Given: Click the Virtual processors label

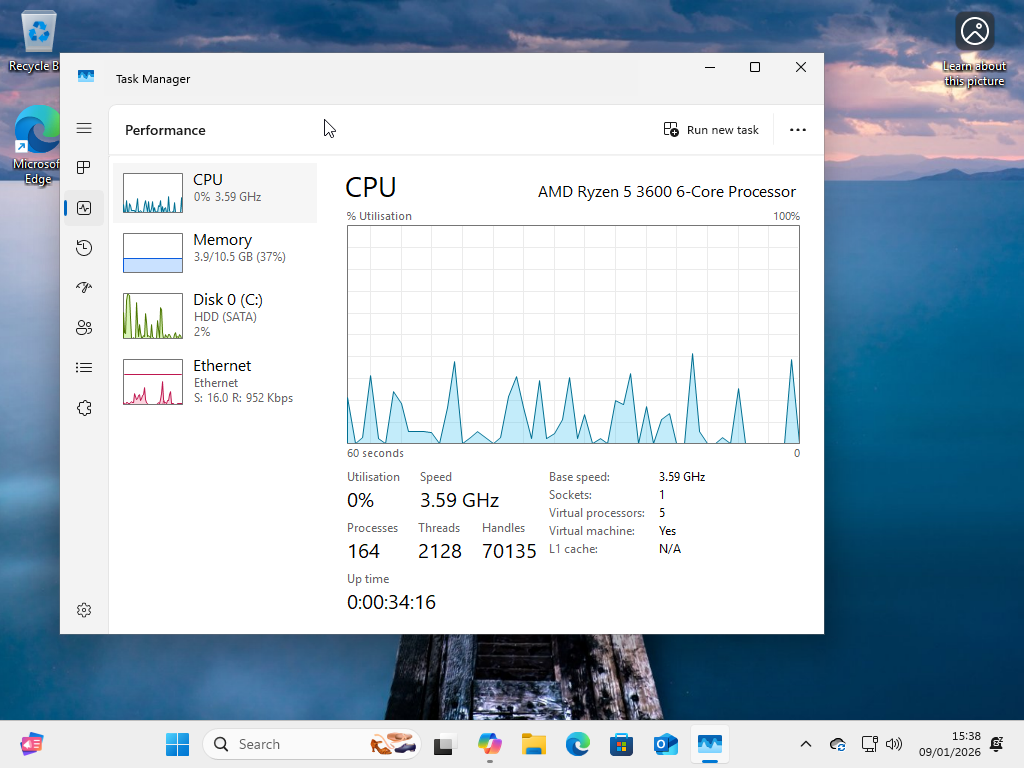Looking at the screenshot, I should tap(596, 513).
